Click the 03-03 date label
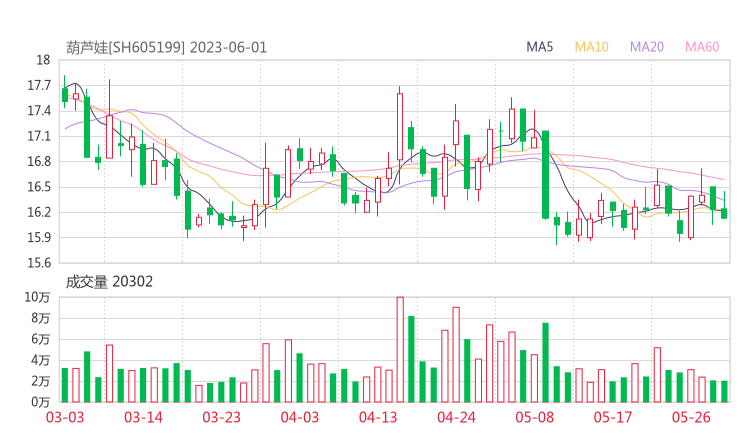 pyautogui.click(x=65, y=417)
